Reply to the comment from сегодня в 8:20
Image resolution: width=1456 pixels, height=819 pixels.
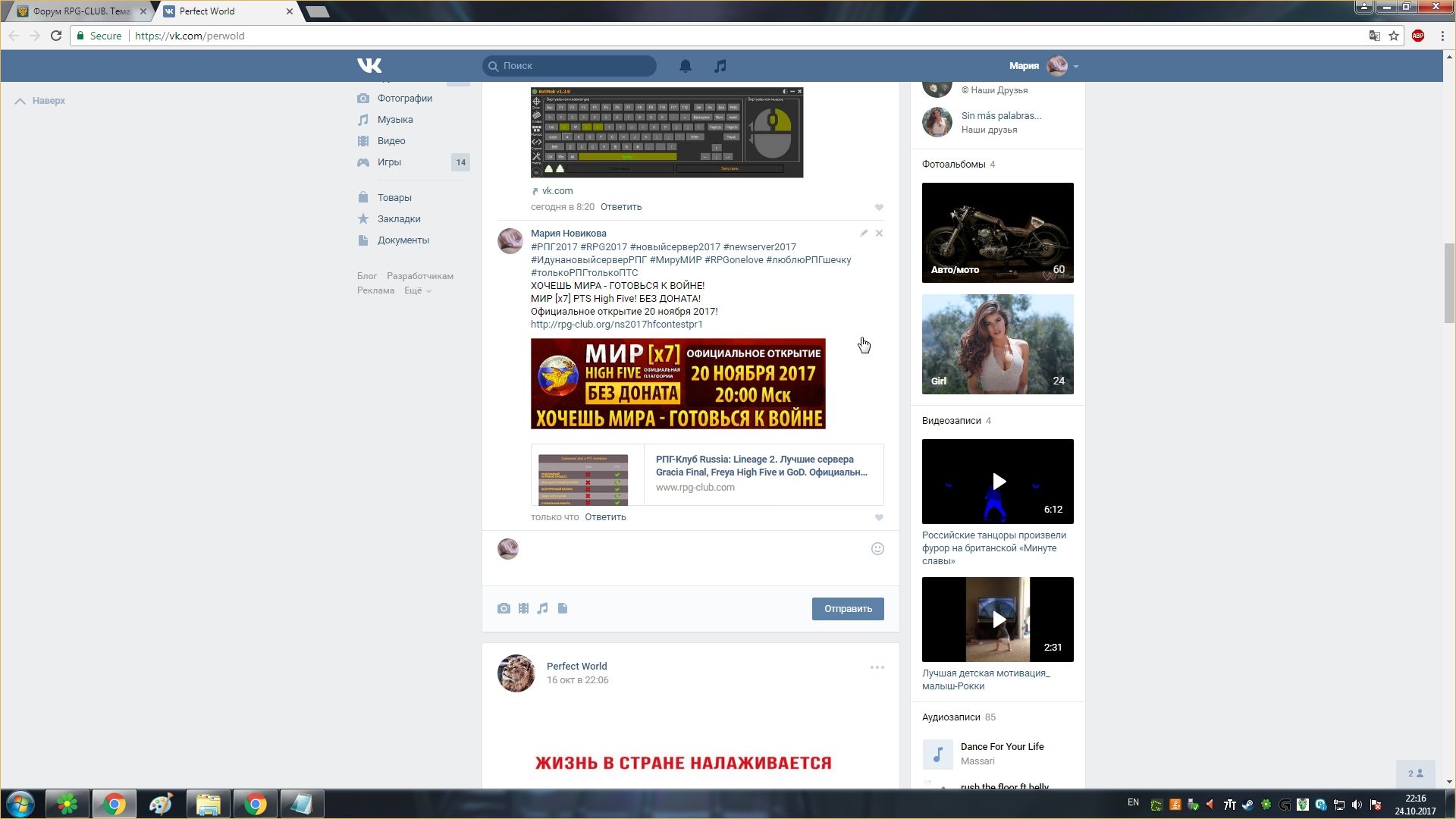pyautogui.click(x=621, y=207)
